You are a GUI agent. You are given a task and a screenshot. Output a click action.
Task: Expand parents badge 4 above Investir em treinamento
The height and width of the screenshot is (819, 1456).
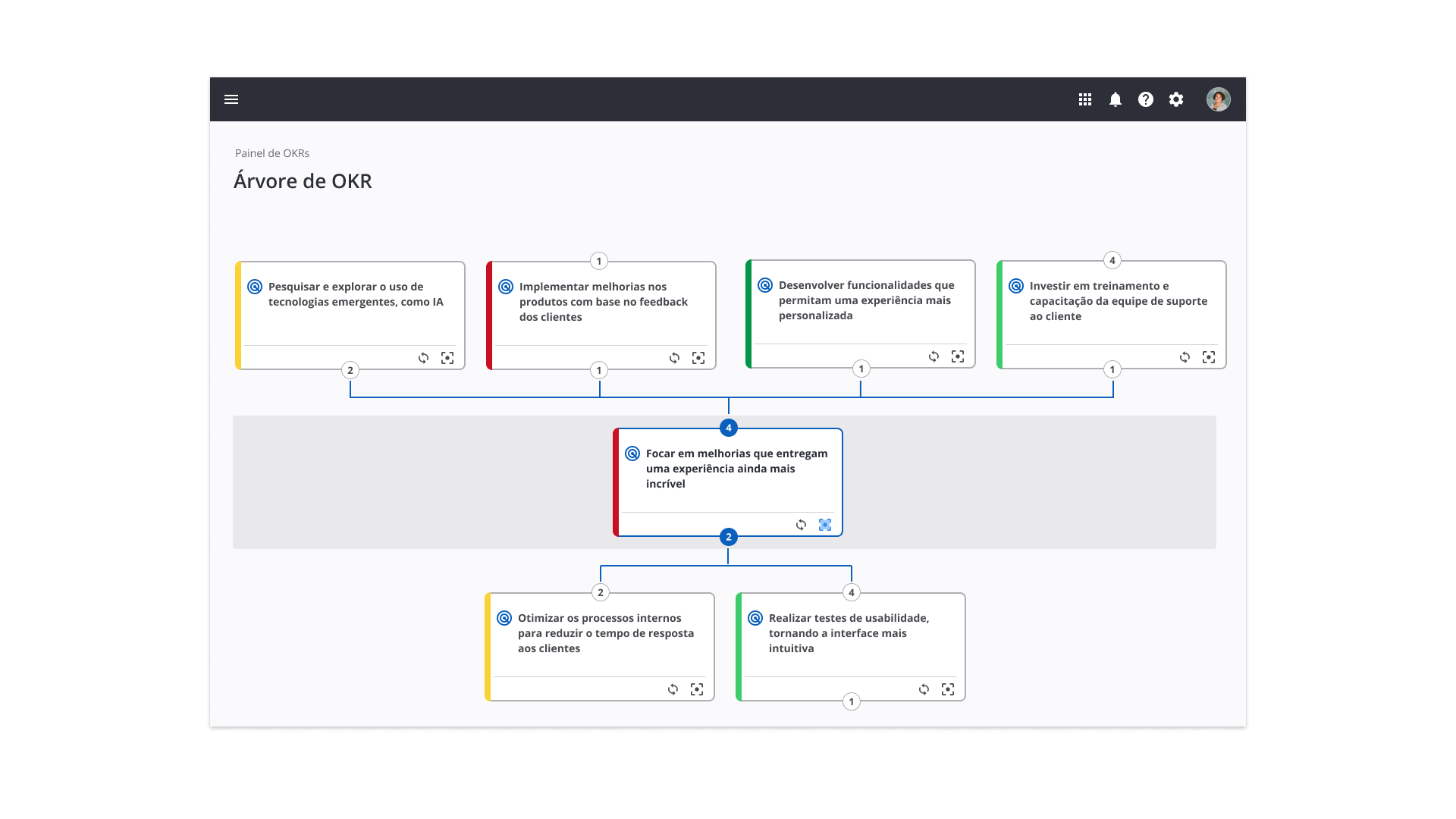[x=1112, y=260]
